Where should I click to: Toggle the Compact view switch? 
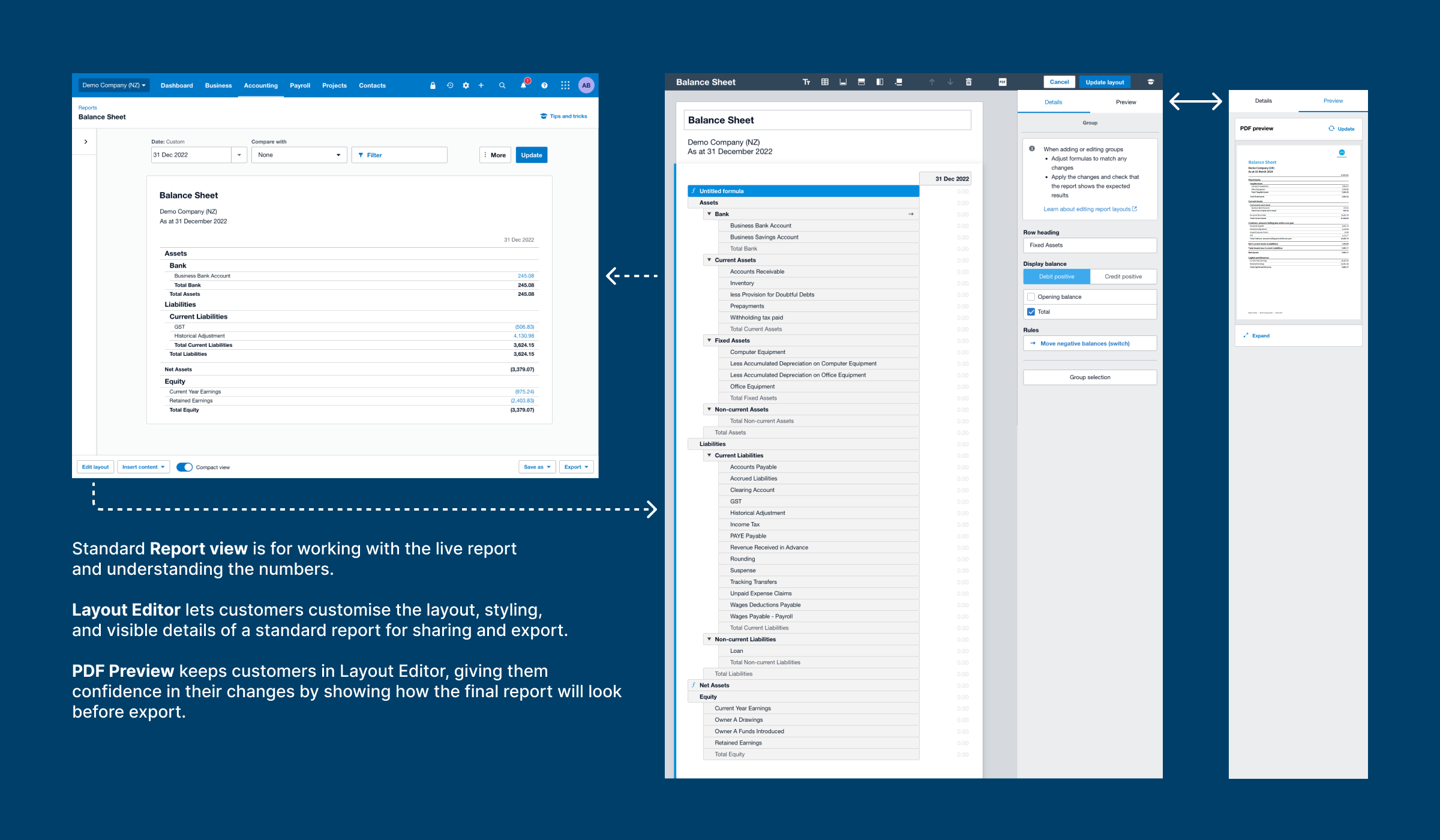click(184, 467)
